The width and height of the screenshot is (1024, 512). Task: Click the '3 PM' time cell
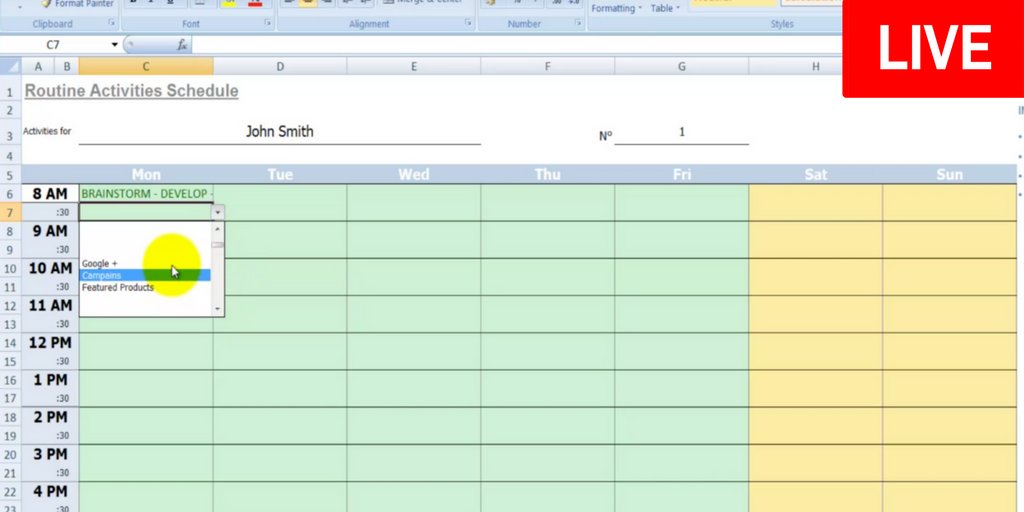pyautogui.click(x=50, y=455)
